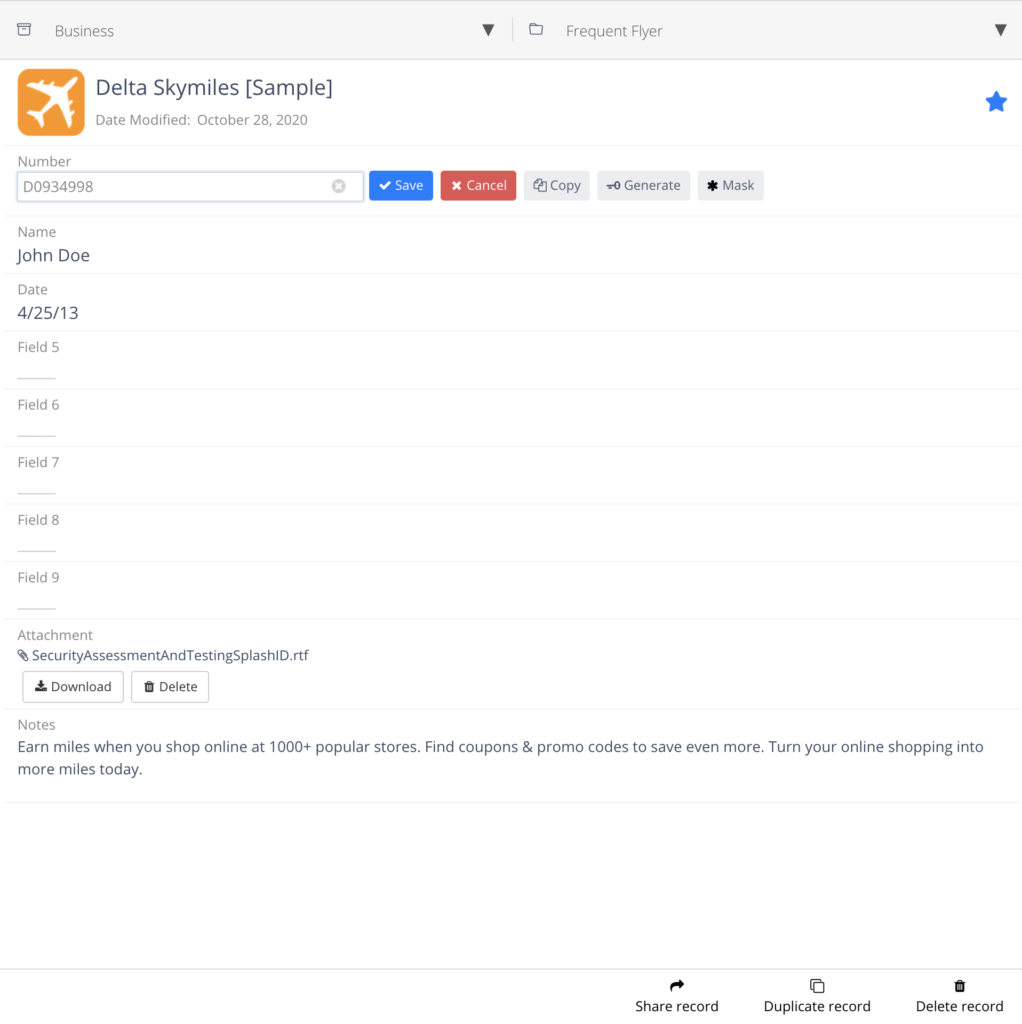
Task: Clear the Number field with the x icon
Action: pos(339,186)
